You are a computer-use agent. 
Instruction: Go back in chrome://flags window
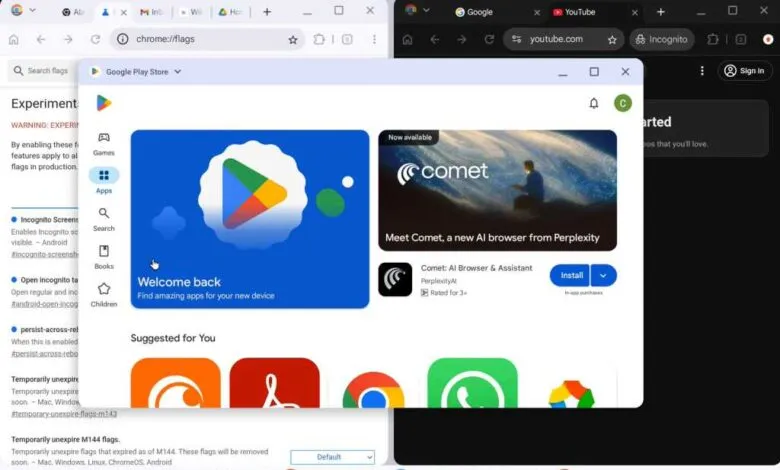pos(41,39)
